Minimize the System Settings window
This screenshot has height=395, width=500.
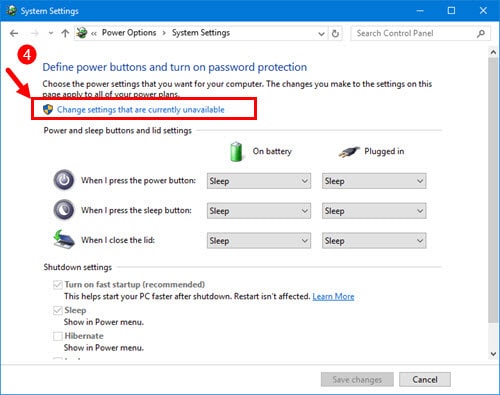click(420, 11)
